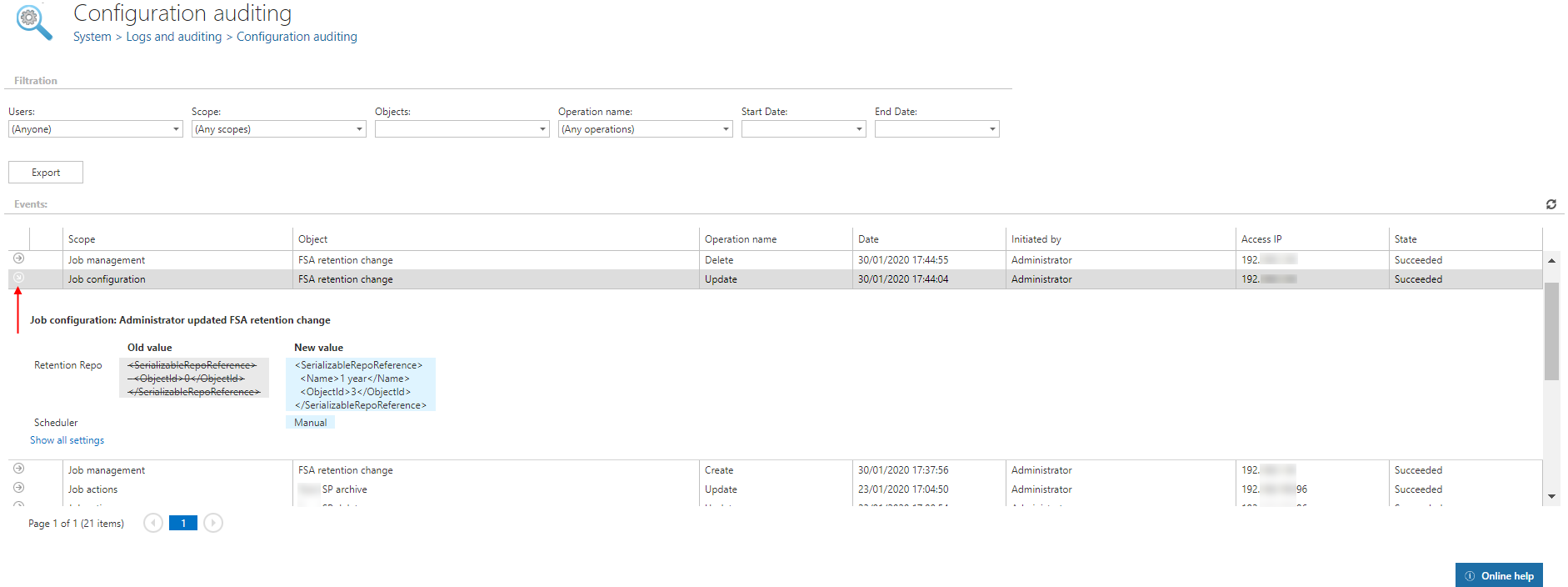The width and height of the screenshot is (1568, 587).
Task: Open the End Date picker
Action: [992, 129]
